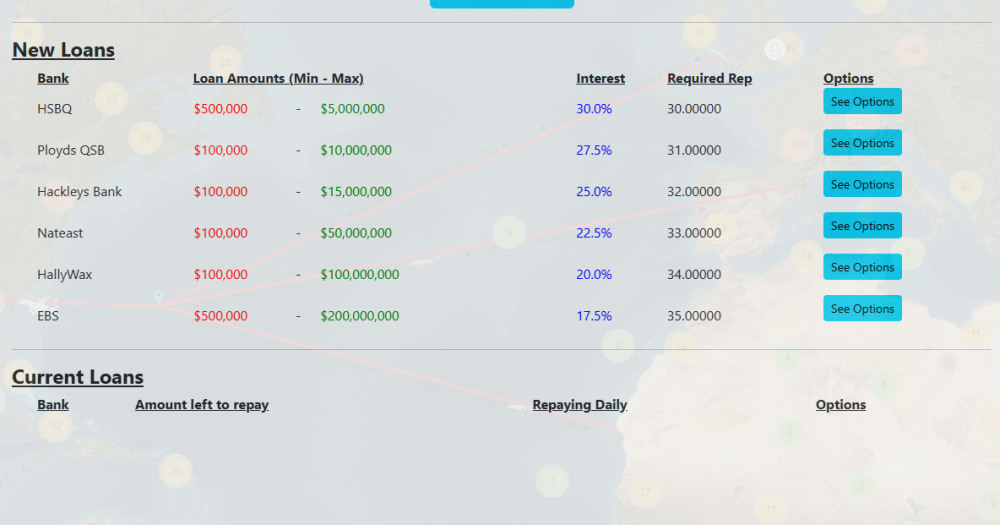1000x525 pixels.
Task: Open See Options for EBS bank
Action: click(x=862, y=309)
